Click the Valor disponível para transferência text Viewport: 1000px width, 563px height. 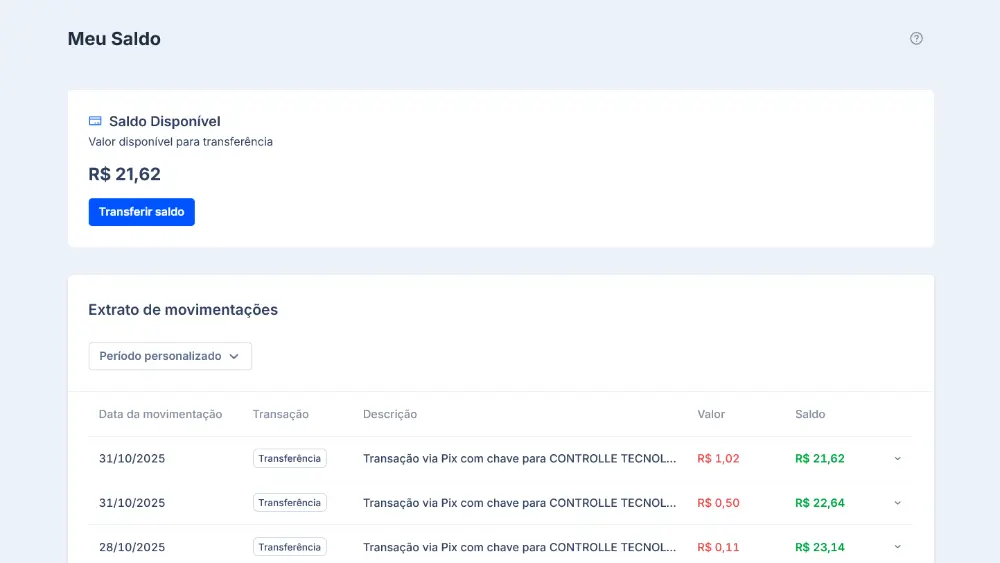(180, 142)
